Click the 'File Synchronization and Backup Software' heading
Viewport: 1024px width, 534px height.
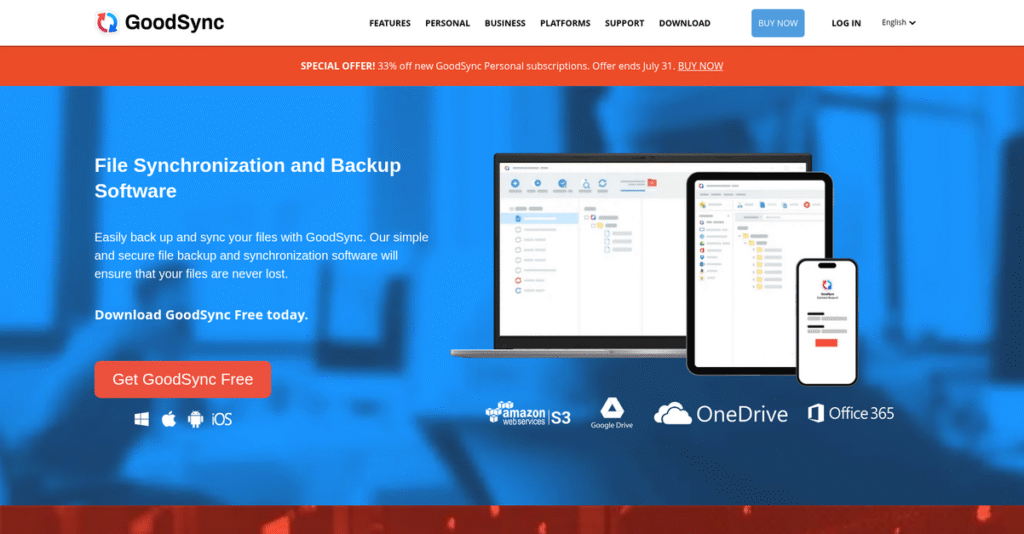click(x=248, y=178)
